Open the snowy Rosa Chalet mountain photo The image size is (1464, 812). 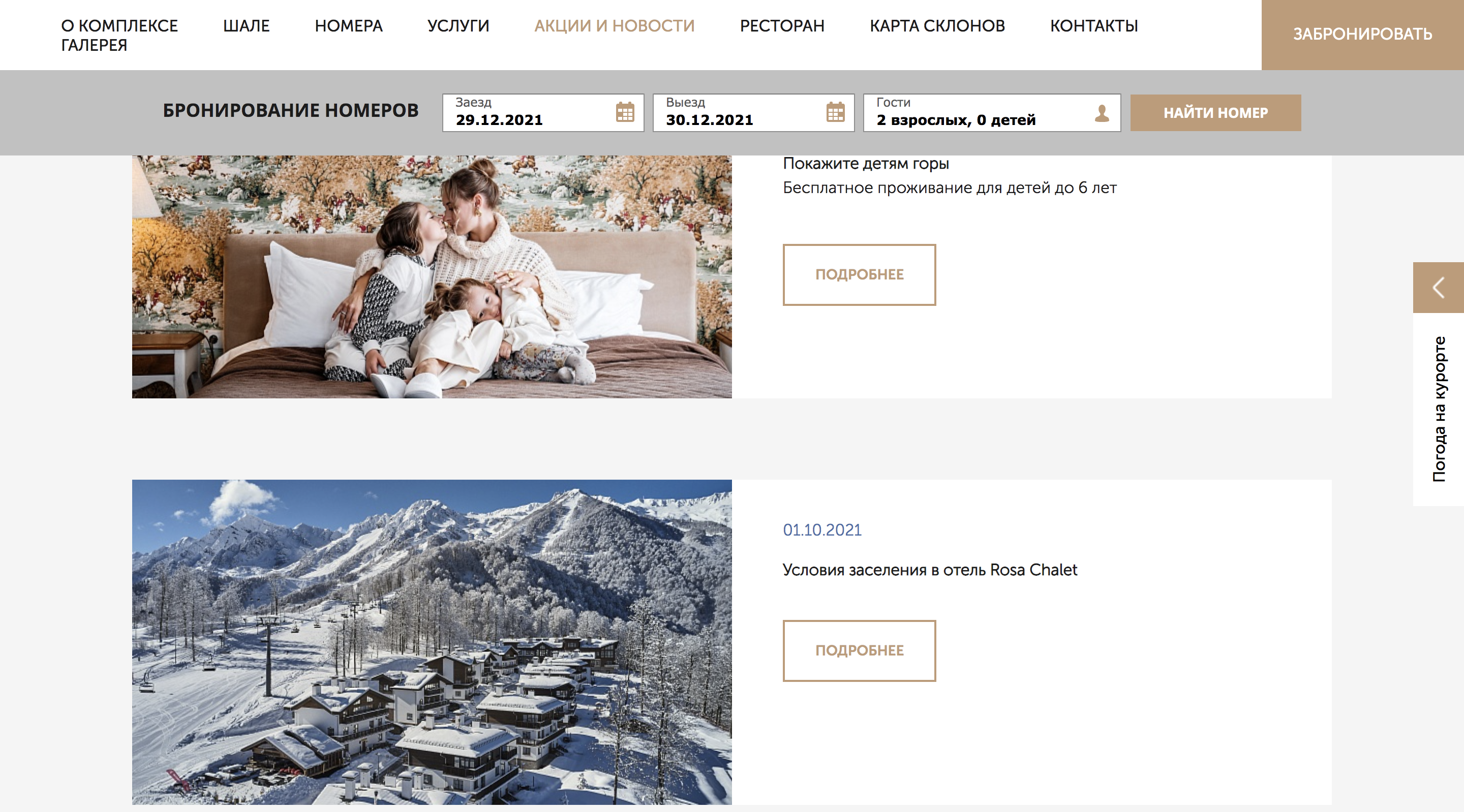click(x=432, y=642)
